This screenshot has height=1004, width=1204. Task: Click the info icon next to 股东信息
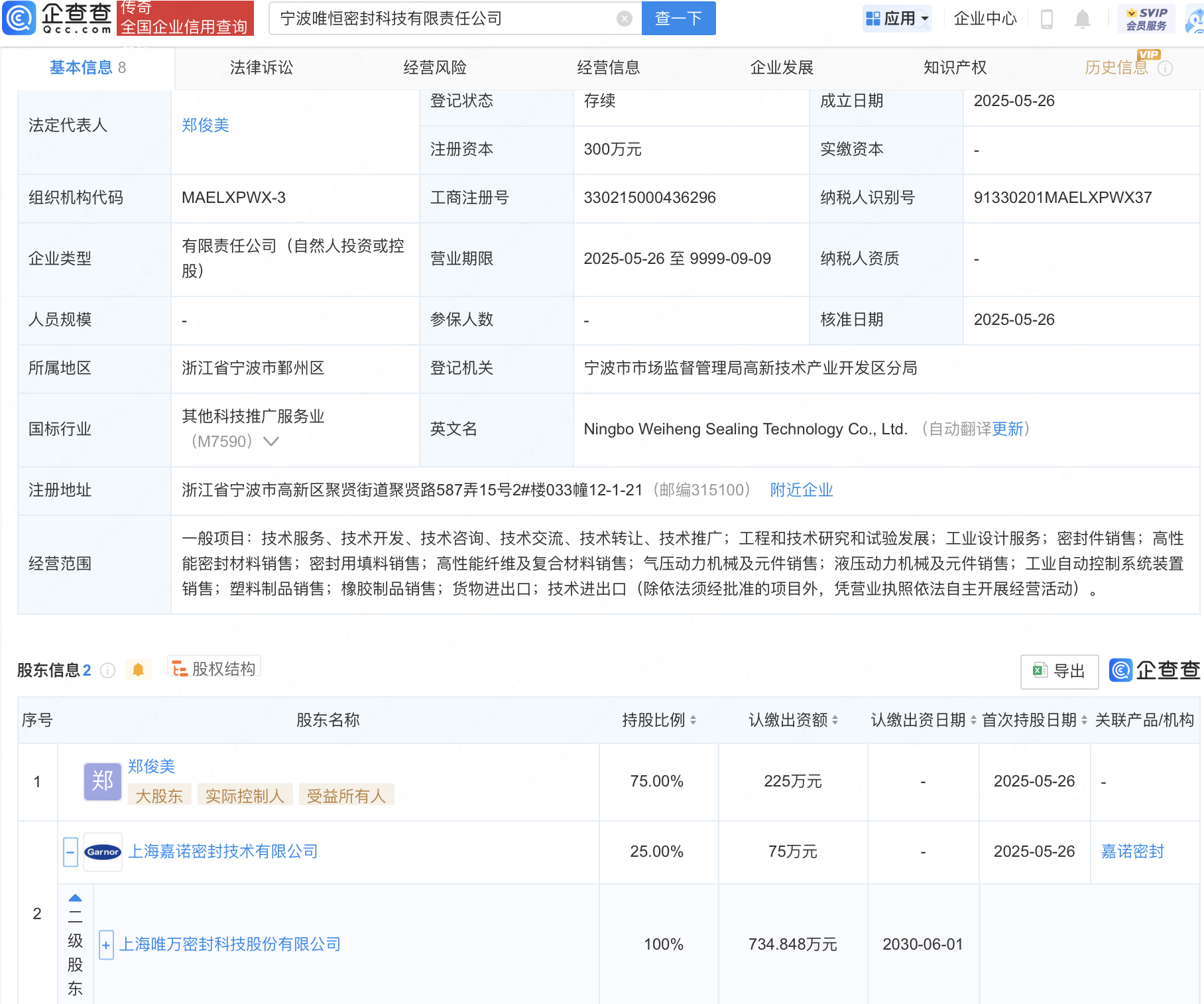point(108,670)
